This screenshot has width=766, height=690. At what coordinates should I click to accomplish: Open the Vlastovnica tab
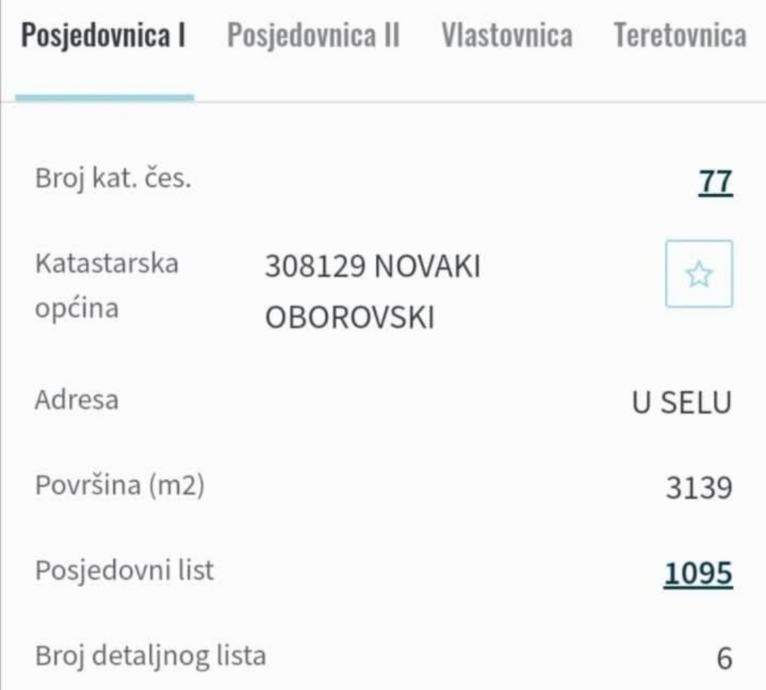(506, 36)
